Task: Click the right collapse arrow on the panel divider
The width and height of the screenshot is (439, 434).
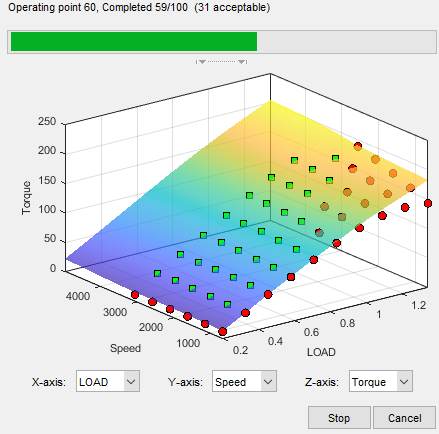Action: 242,62
